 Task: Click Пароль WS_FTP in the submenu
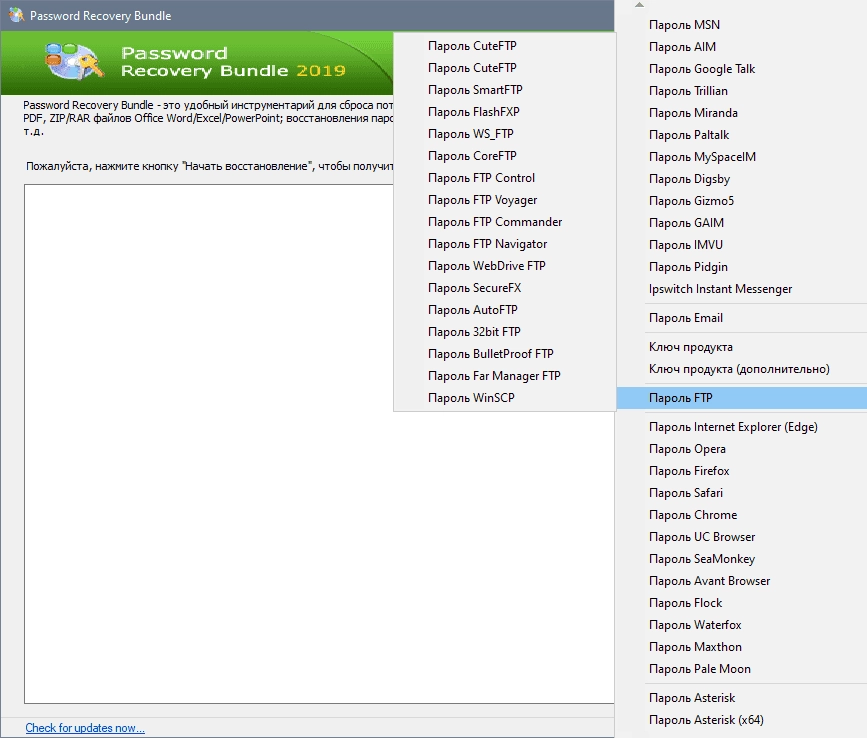[x=505, y=134]
